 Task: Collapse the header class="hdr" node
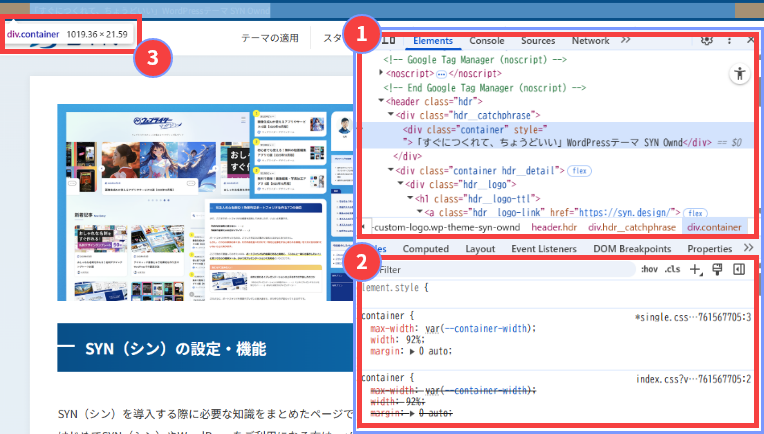pyautogui.click(x=381, y=101)
